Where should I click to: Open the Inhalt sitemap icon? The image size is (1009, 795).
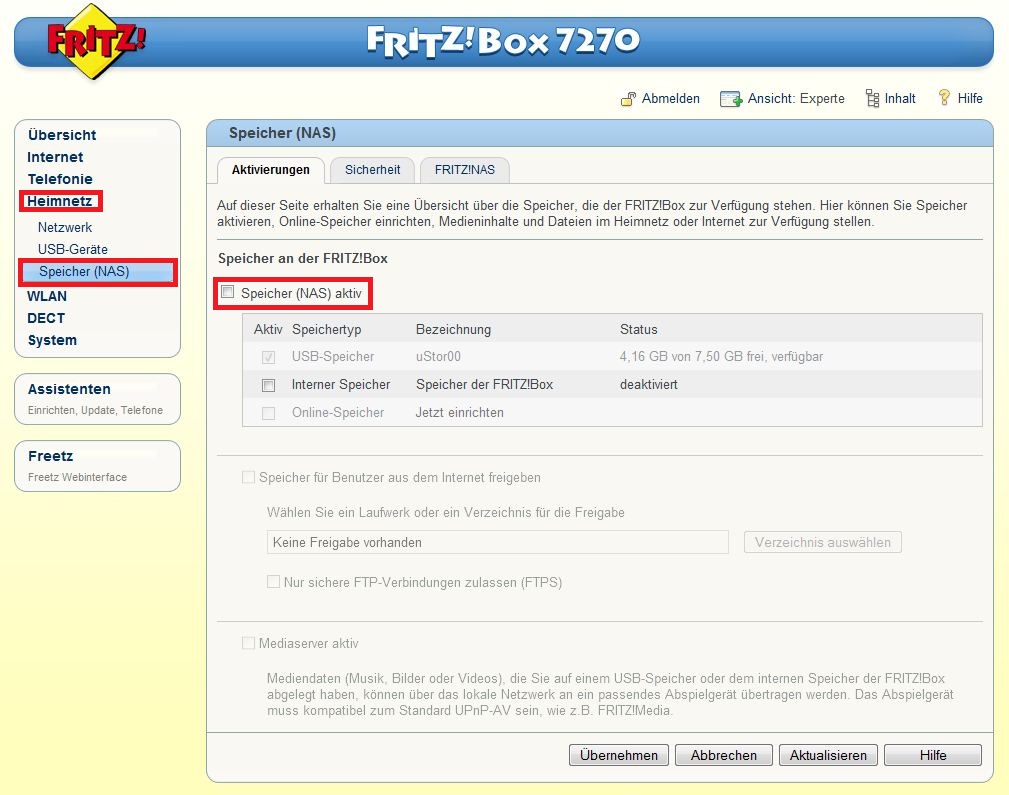pyautogui.click(x=872, y=98)
